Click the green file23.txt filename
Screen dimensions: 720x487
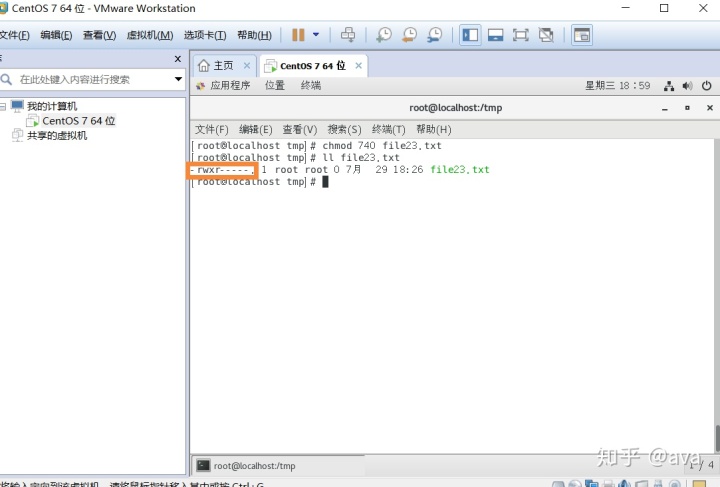pos(460,170)
